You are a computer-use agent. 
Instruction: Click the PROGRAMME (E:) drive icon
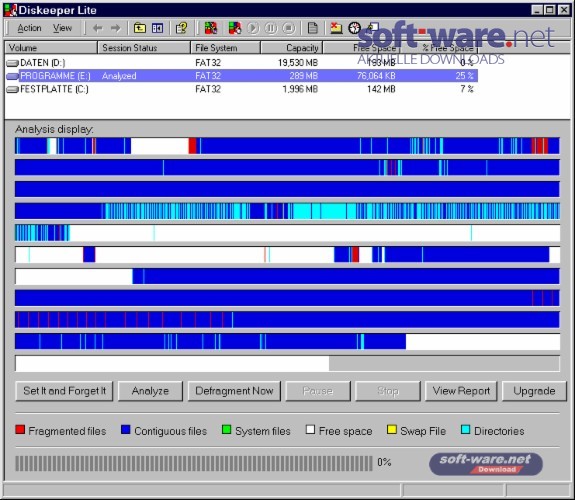[12, 76]
